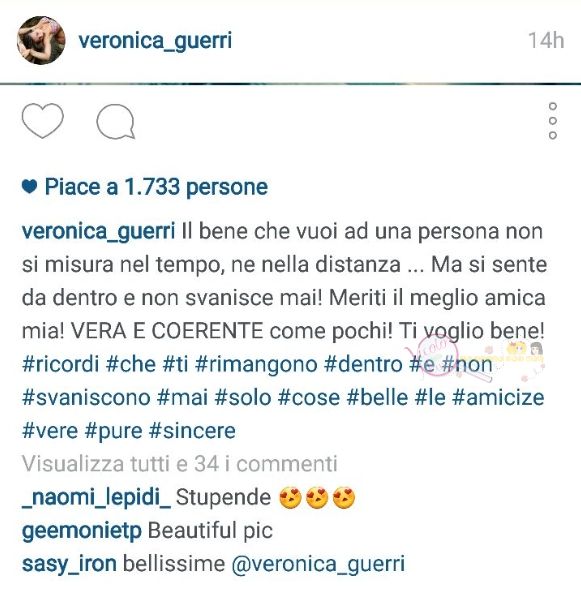Open the #belle hashtag
The image size is (581, 607).
[377, 398]
